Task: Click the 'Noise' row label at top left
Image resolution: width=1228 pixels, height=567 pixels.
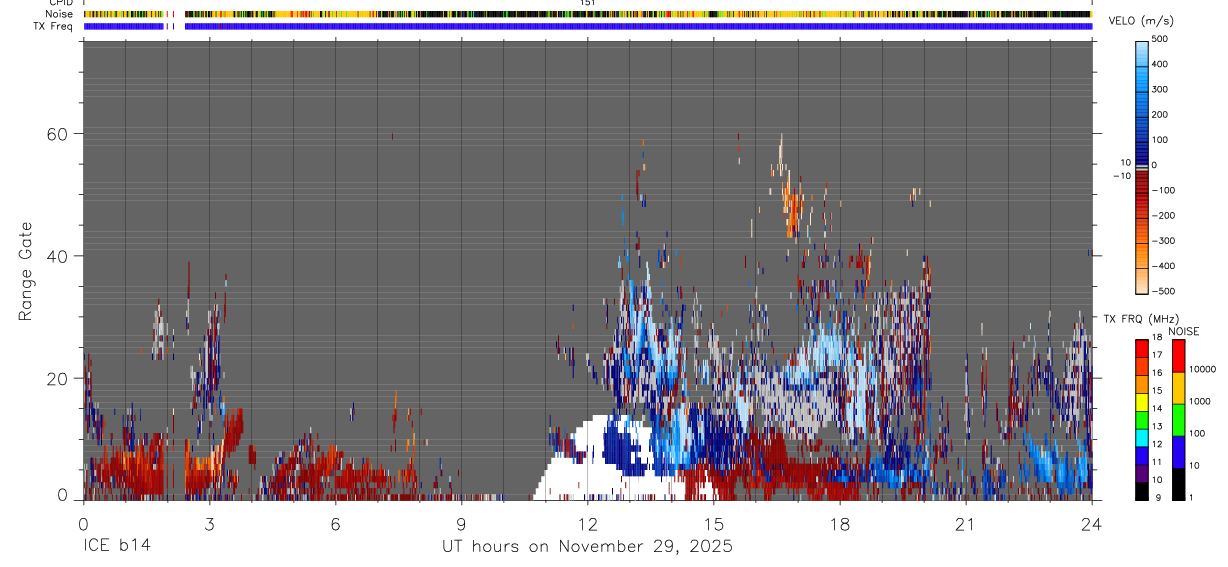Action: pos(60,14)
